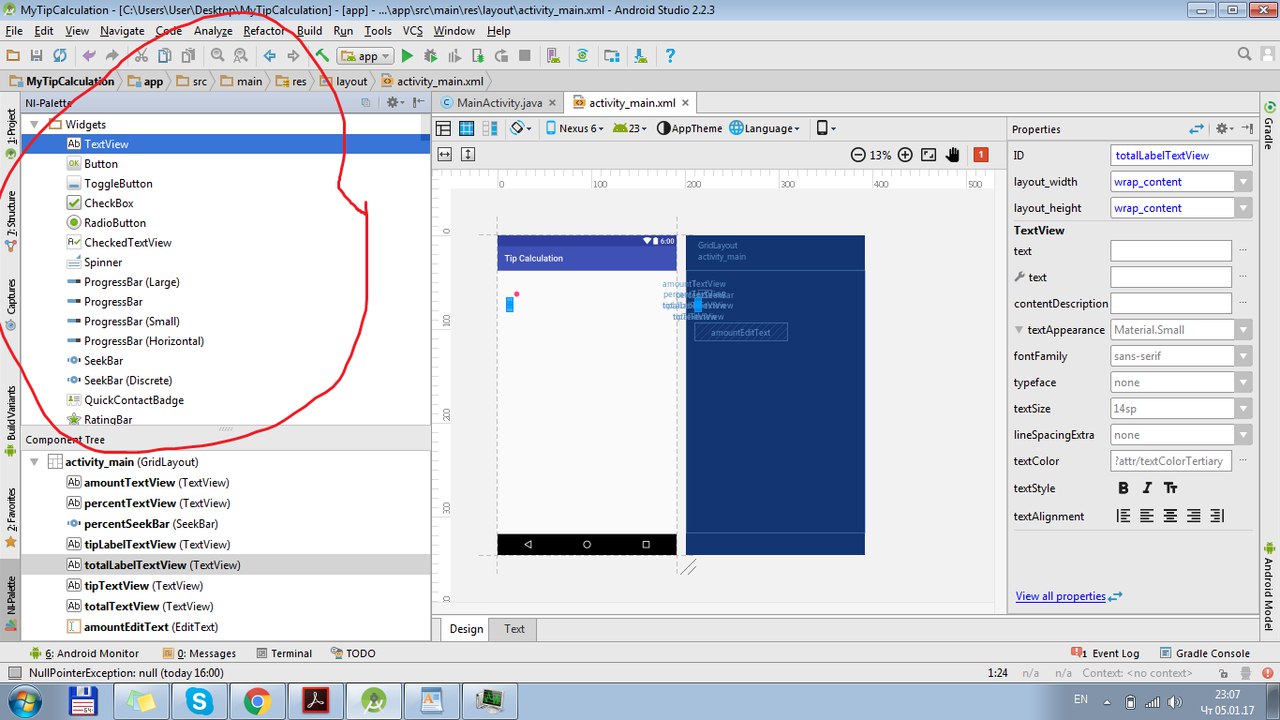Click the Stop square icon in the toolbar
Image resolution: width=1280 pixels, height=720 pixels.
click(525, 56)
